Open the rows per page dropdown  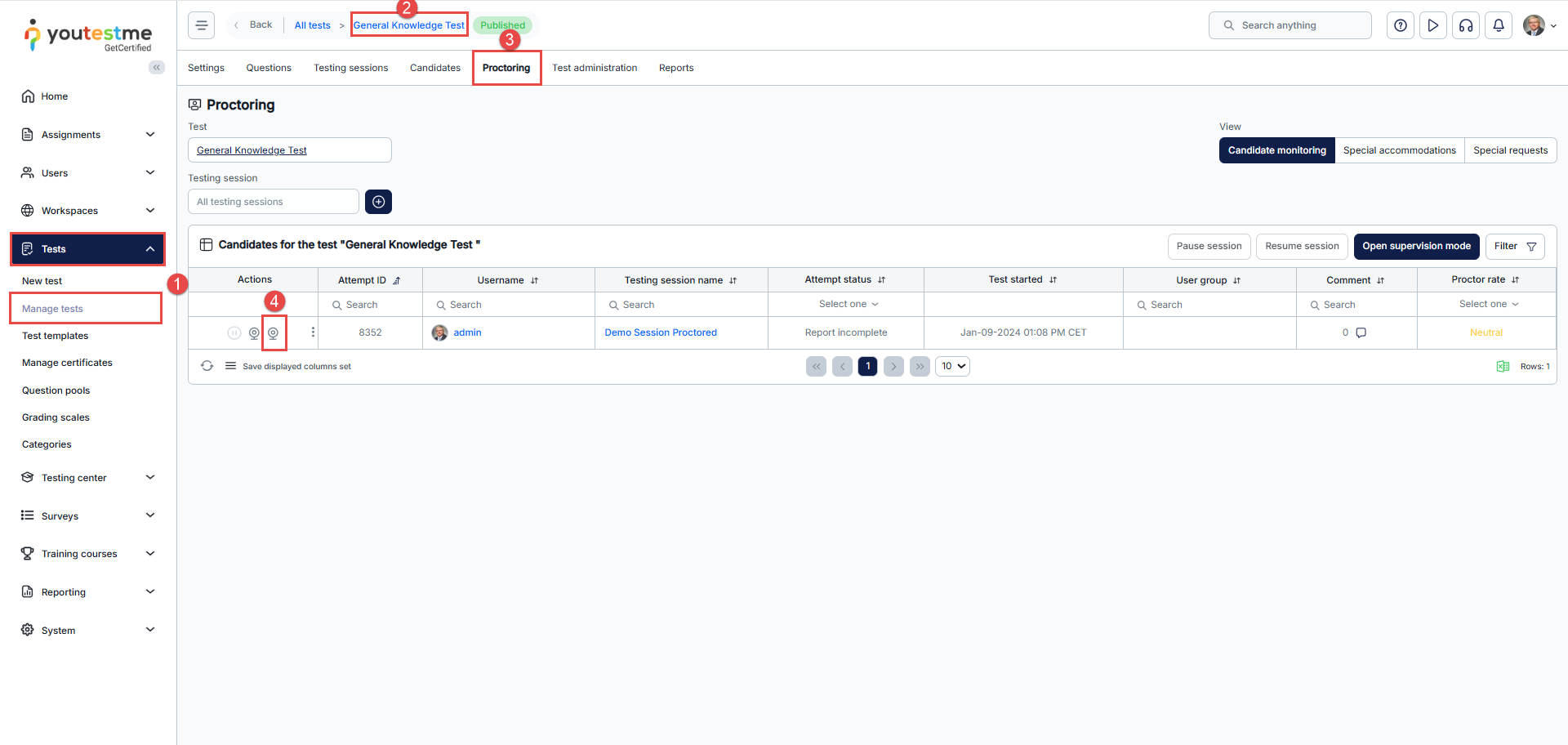[952, 366]
